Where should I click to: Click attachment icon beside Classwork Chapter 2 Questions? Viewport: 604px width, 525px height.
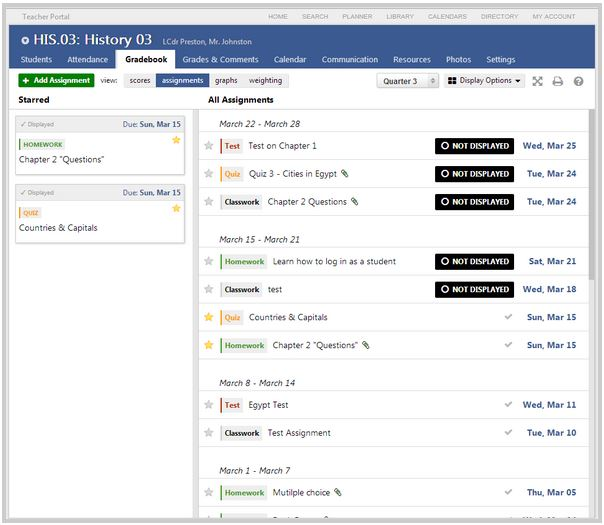tap(354, 201)
